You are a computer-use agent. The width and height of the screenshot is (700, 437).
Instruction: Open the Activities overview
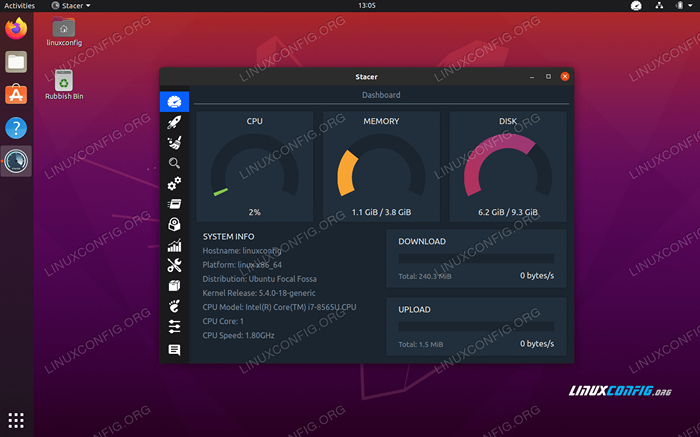tap(19, 6)
